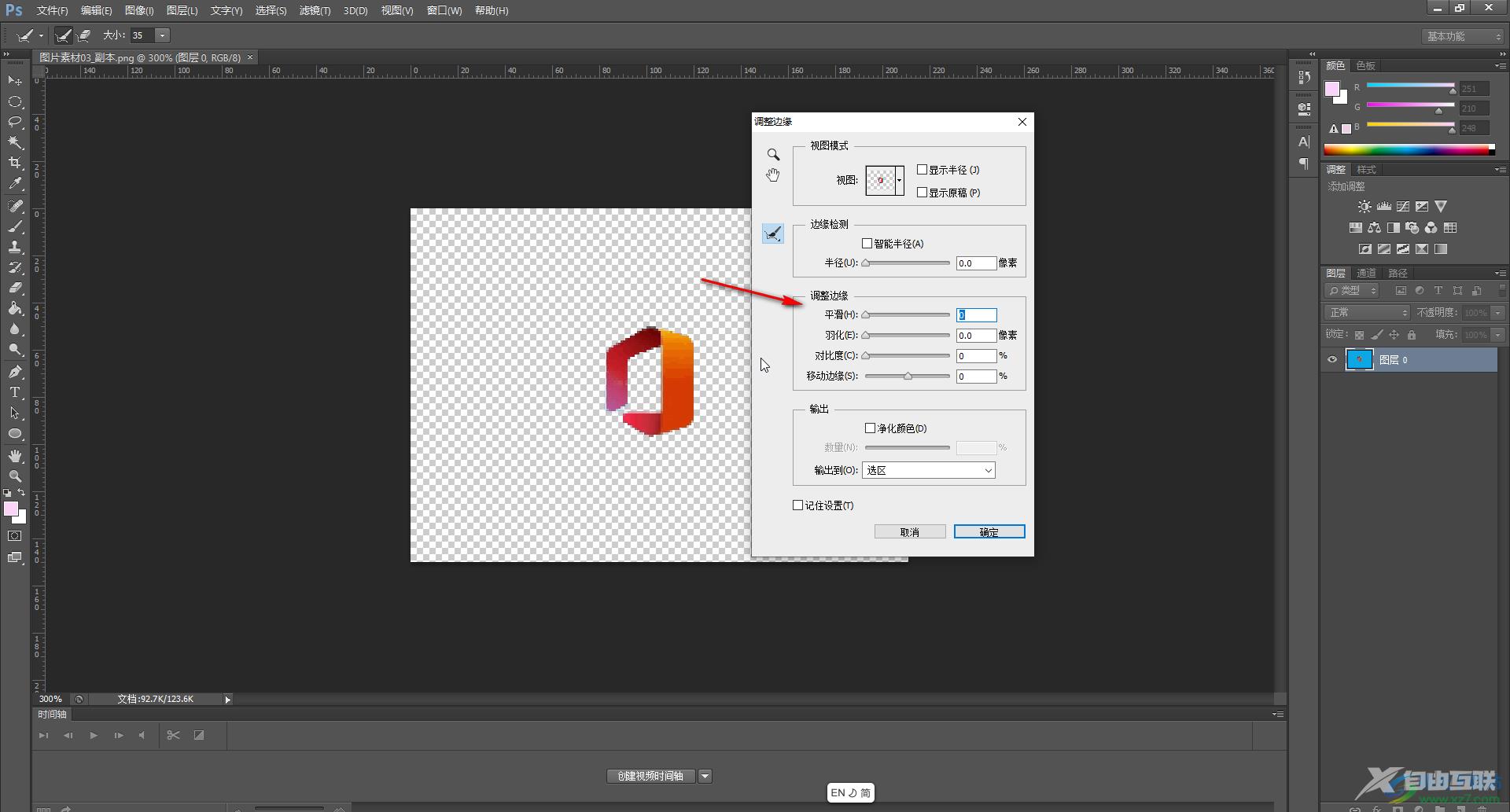Toggle Quick Mask mode icon
This screenshot has width=1510, height=812.
(15, 536)
